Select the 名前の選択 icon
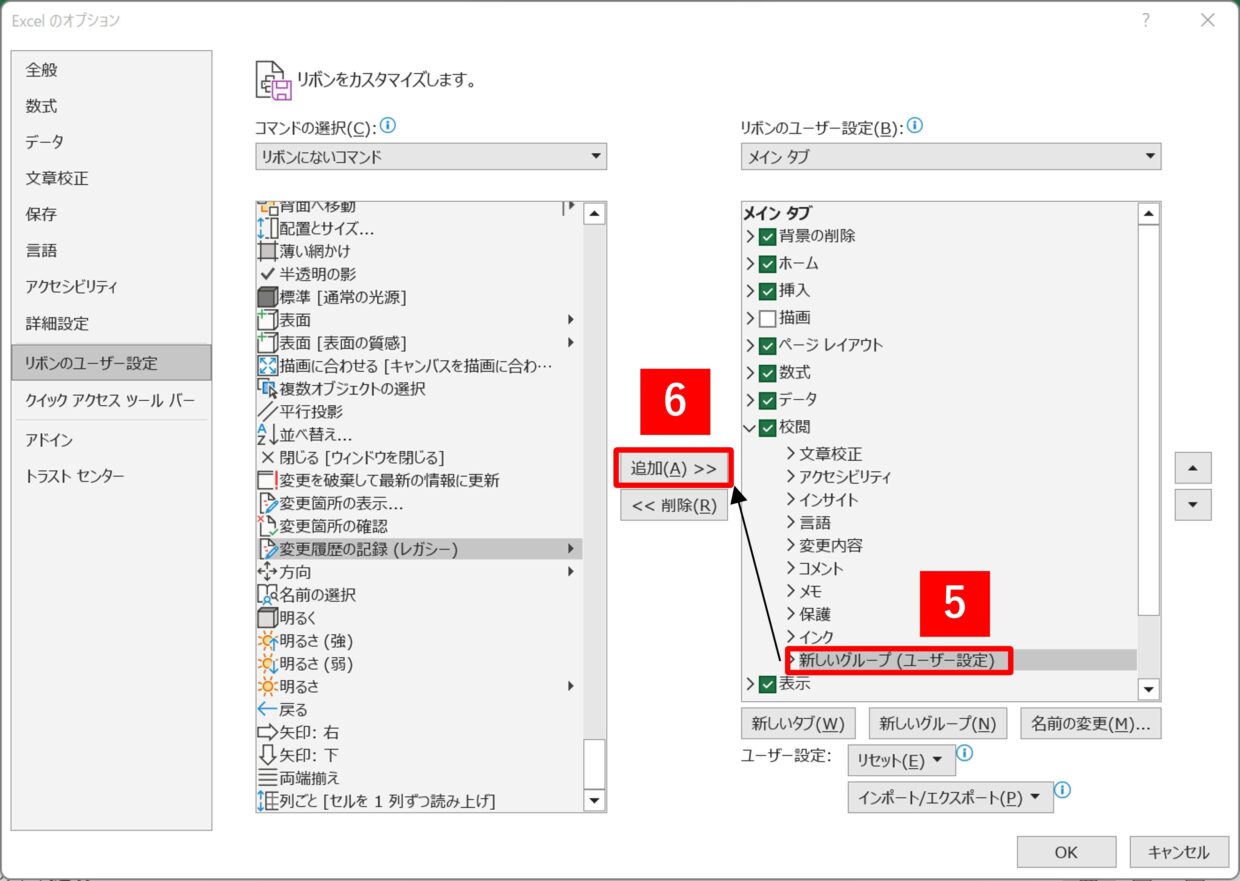The width and height of the screenshot is (1240, 881). [267, 595]
